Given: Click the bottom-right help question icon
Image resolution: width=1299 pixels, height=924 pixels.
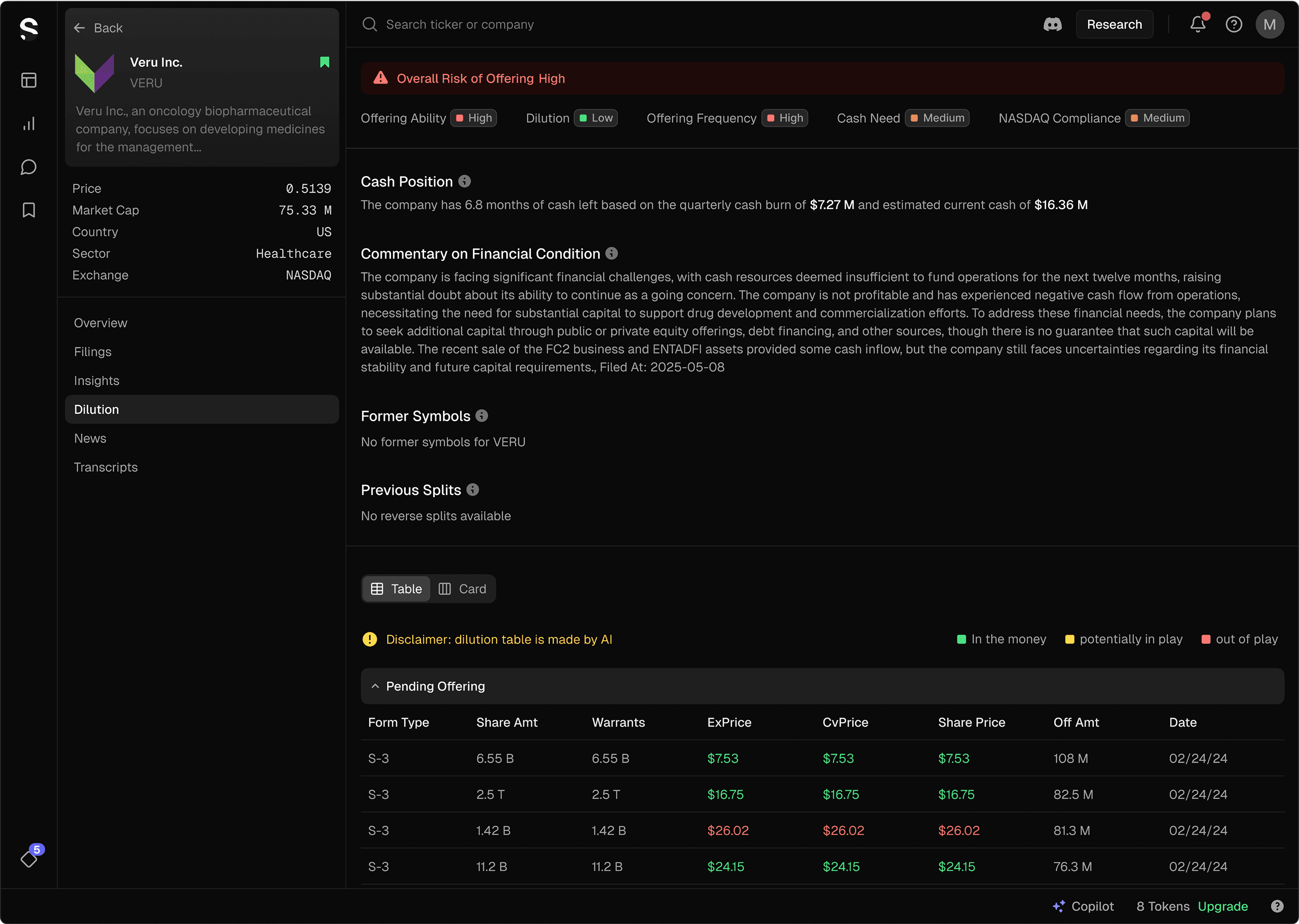Looking at the screenshot, I should click(1277, 906).
